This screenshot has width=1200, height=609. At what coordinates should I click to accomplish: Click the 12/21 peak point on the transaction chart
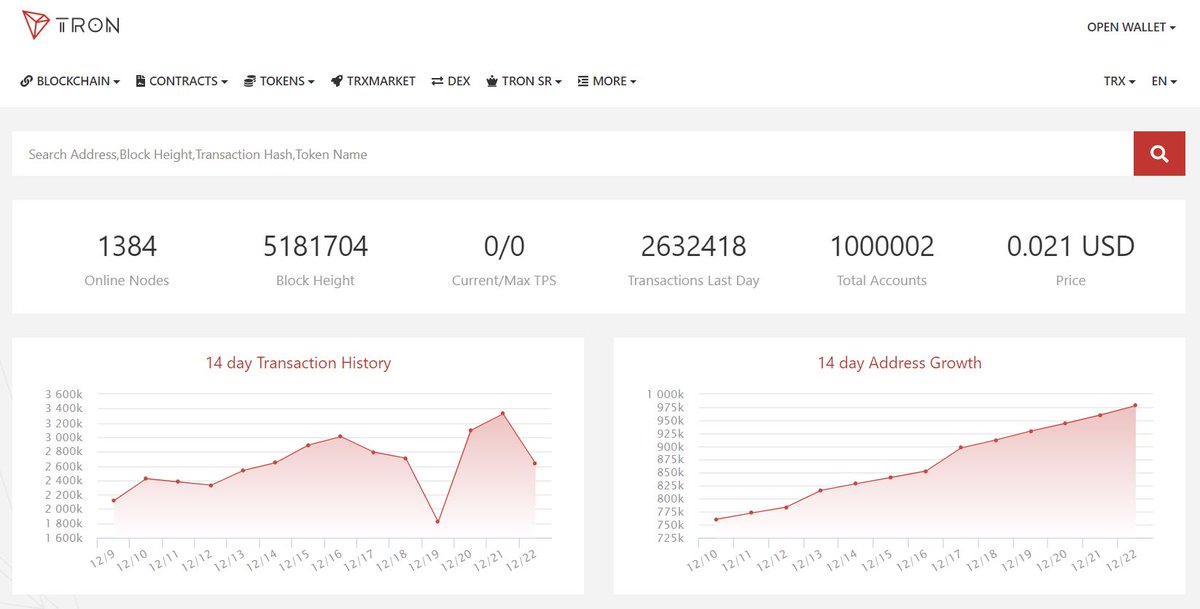[x=503, y=413]
